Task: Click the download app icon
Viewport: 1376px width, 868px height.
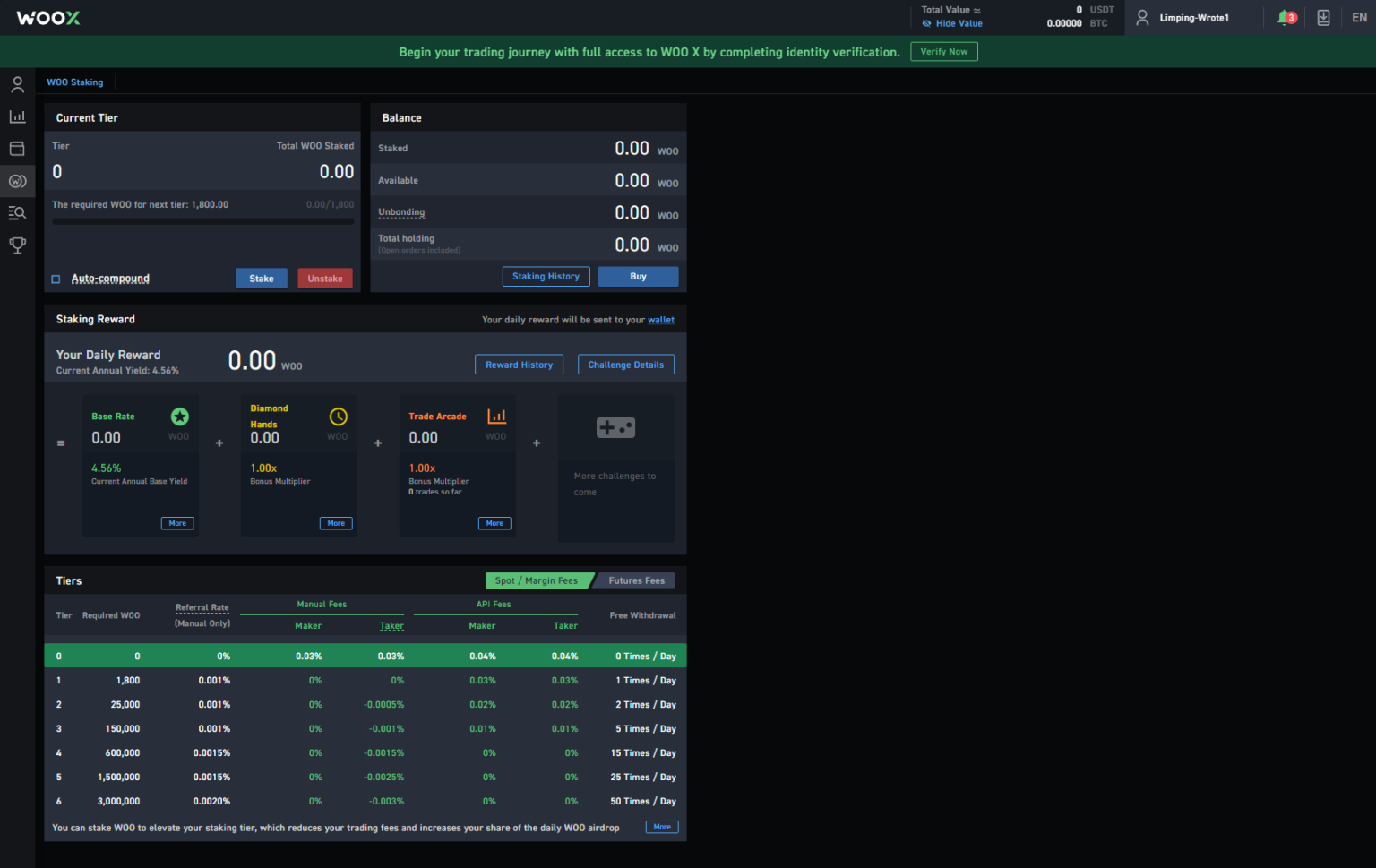Action: pyautogui.click(x=1323, y=18)
